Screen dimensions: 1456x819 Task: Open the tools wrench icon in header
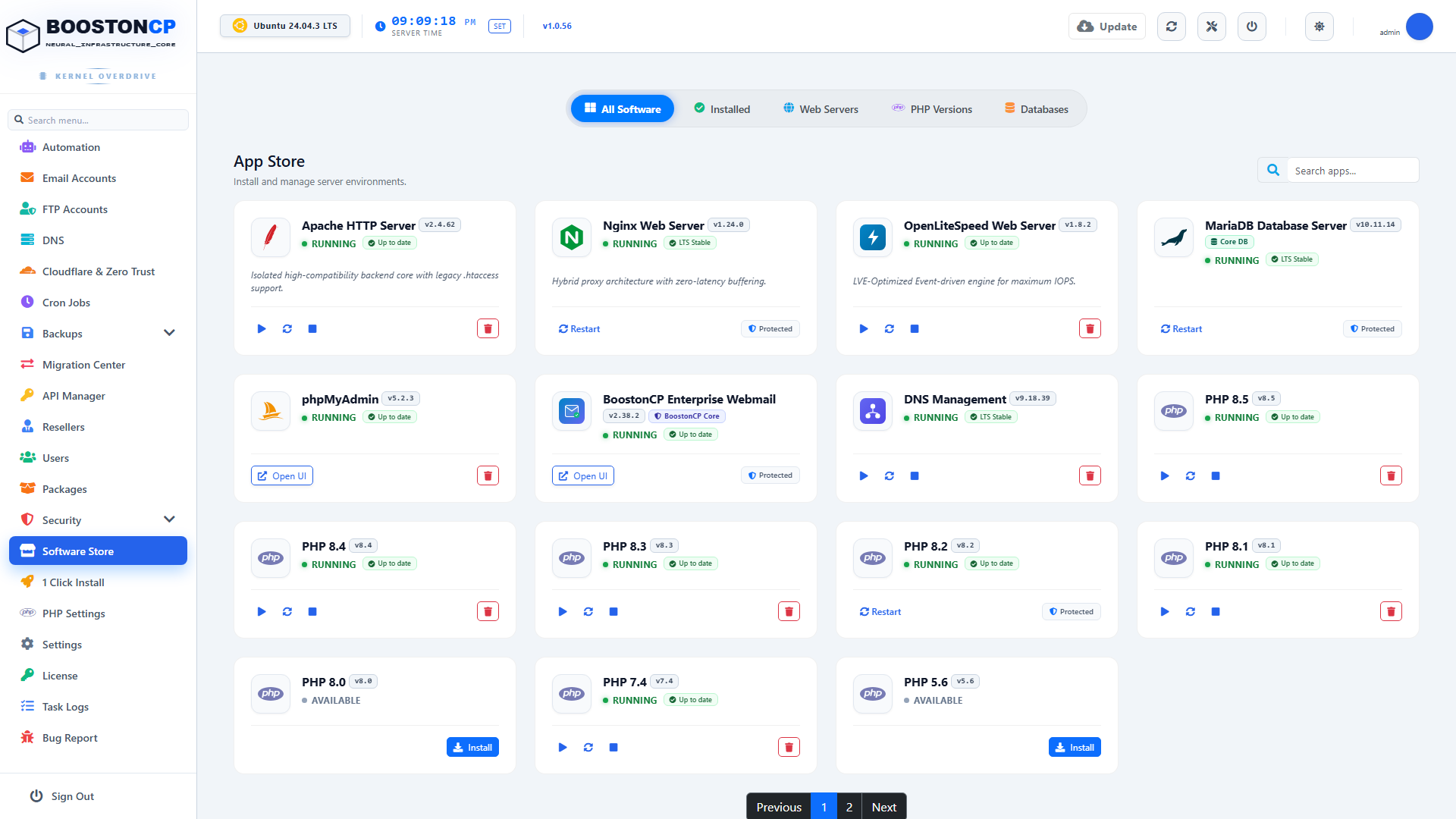[x=1212, y=27]
